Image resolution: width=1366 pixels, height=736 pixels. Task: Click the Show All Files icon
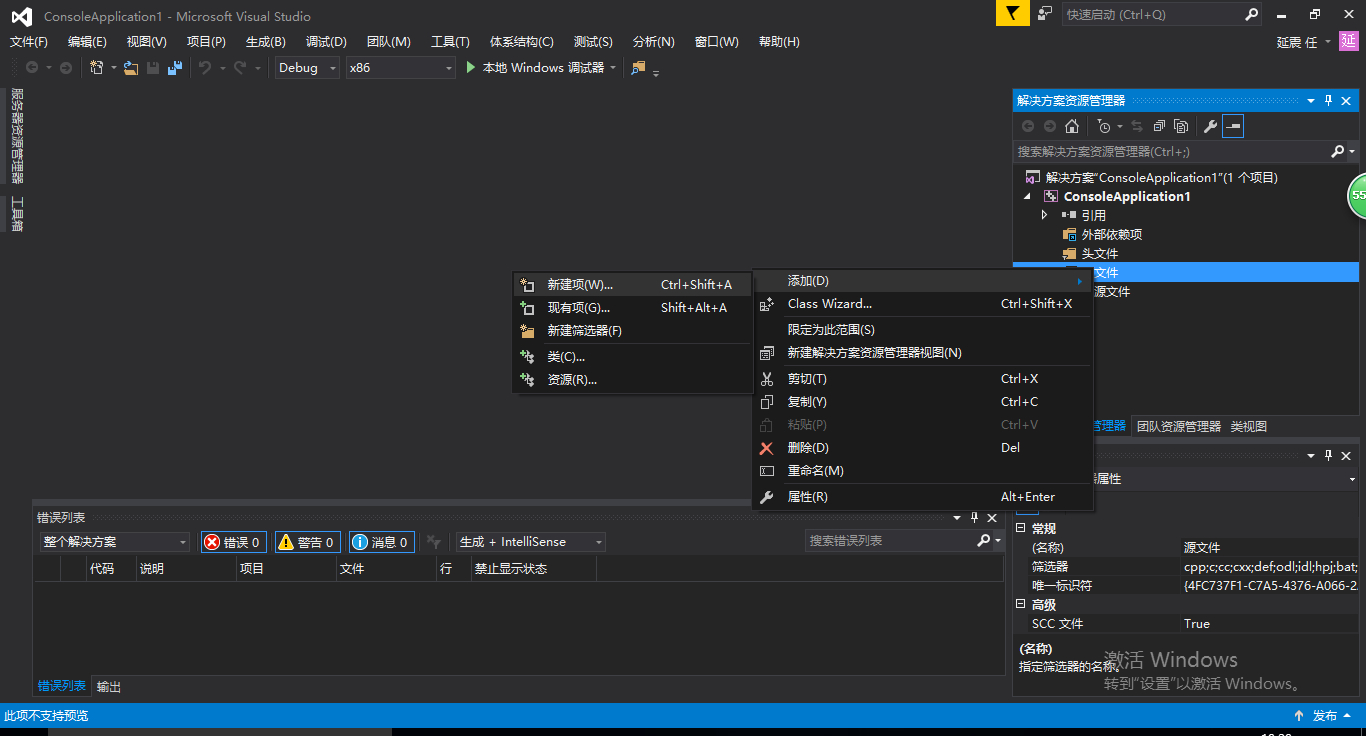pos(1181,126)
